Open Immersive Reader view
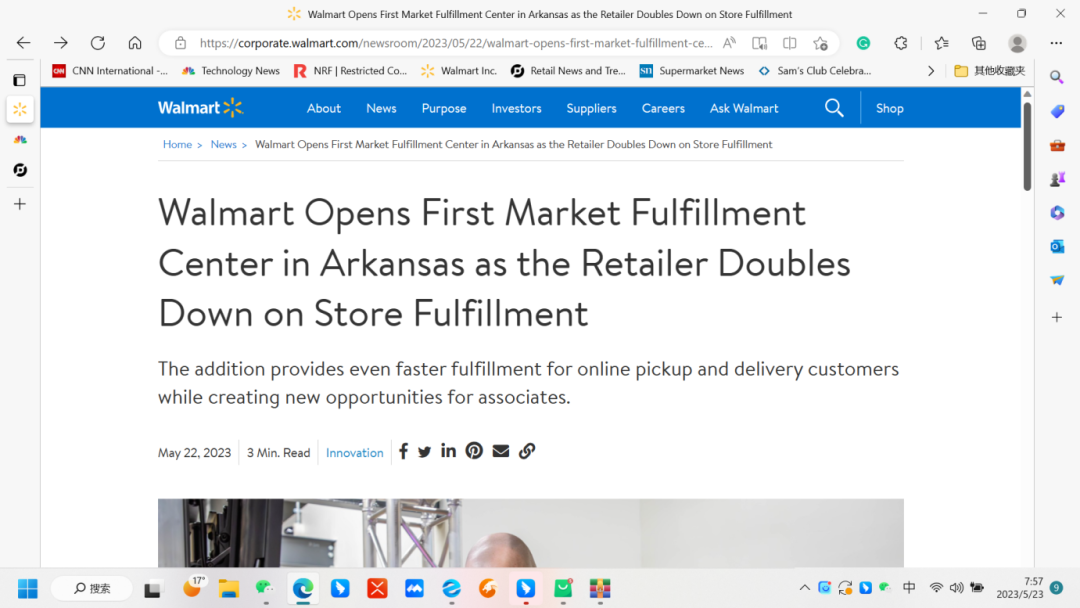This screenshot has width=1080, height=608. coord(760,43)
